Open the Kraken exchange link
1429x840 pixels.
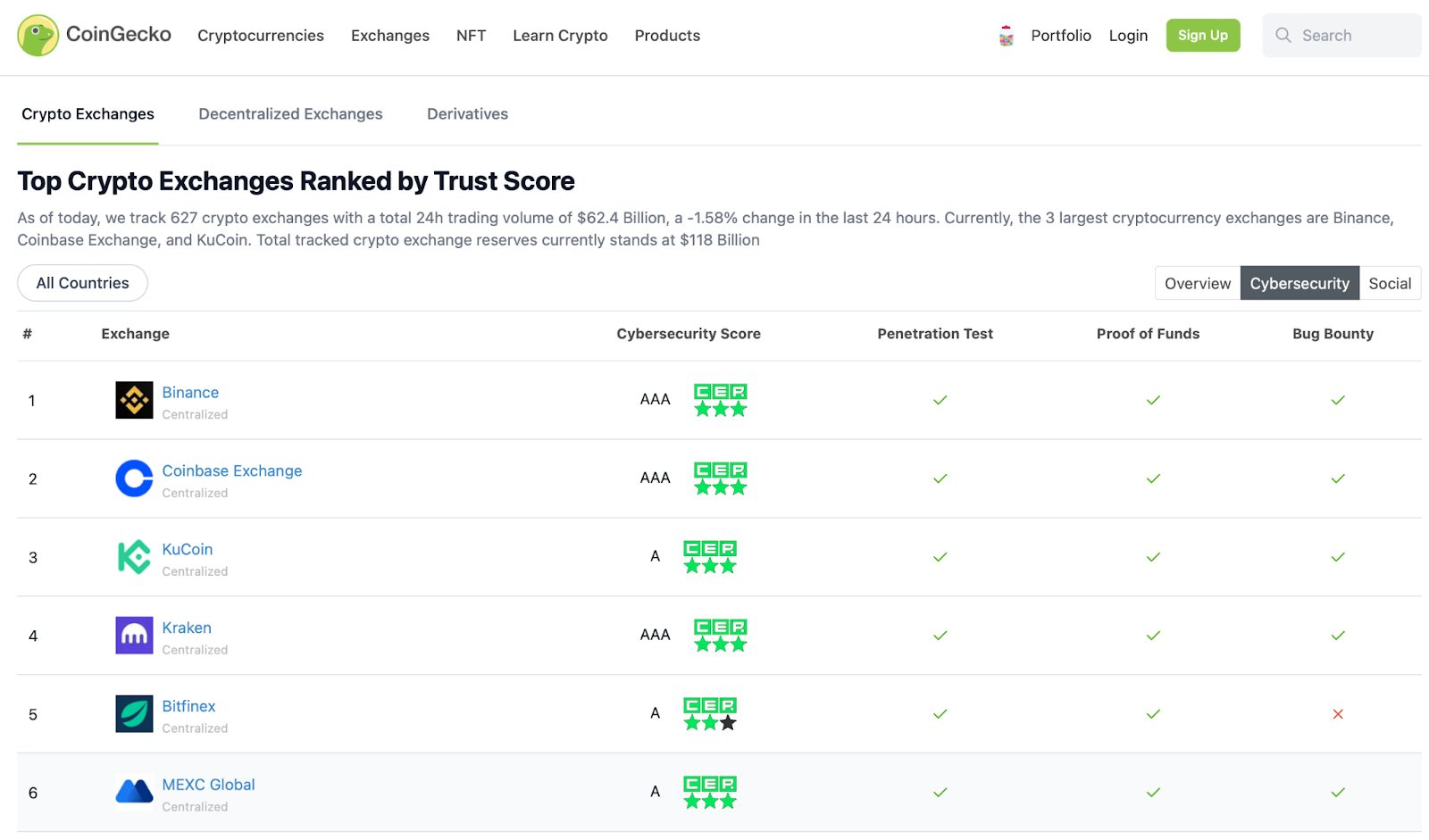(x=187, y=628)
